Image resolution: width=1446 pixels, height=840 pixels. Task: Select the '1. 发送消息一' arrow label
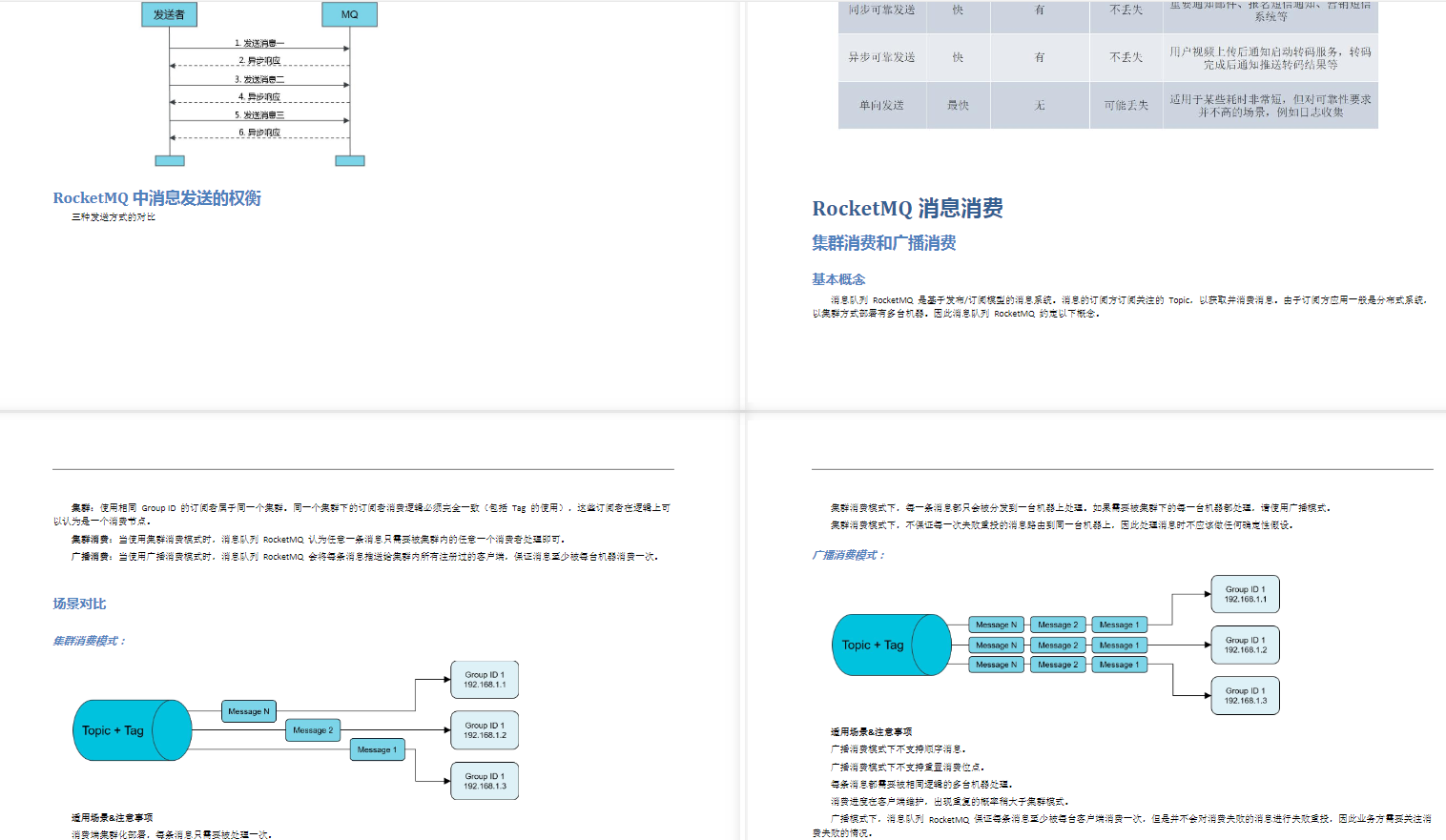click(259, 43)
